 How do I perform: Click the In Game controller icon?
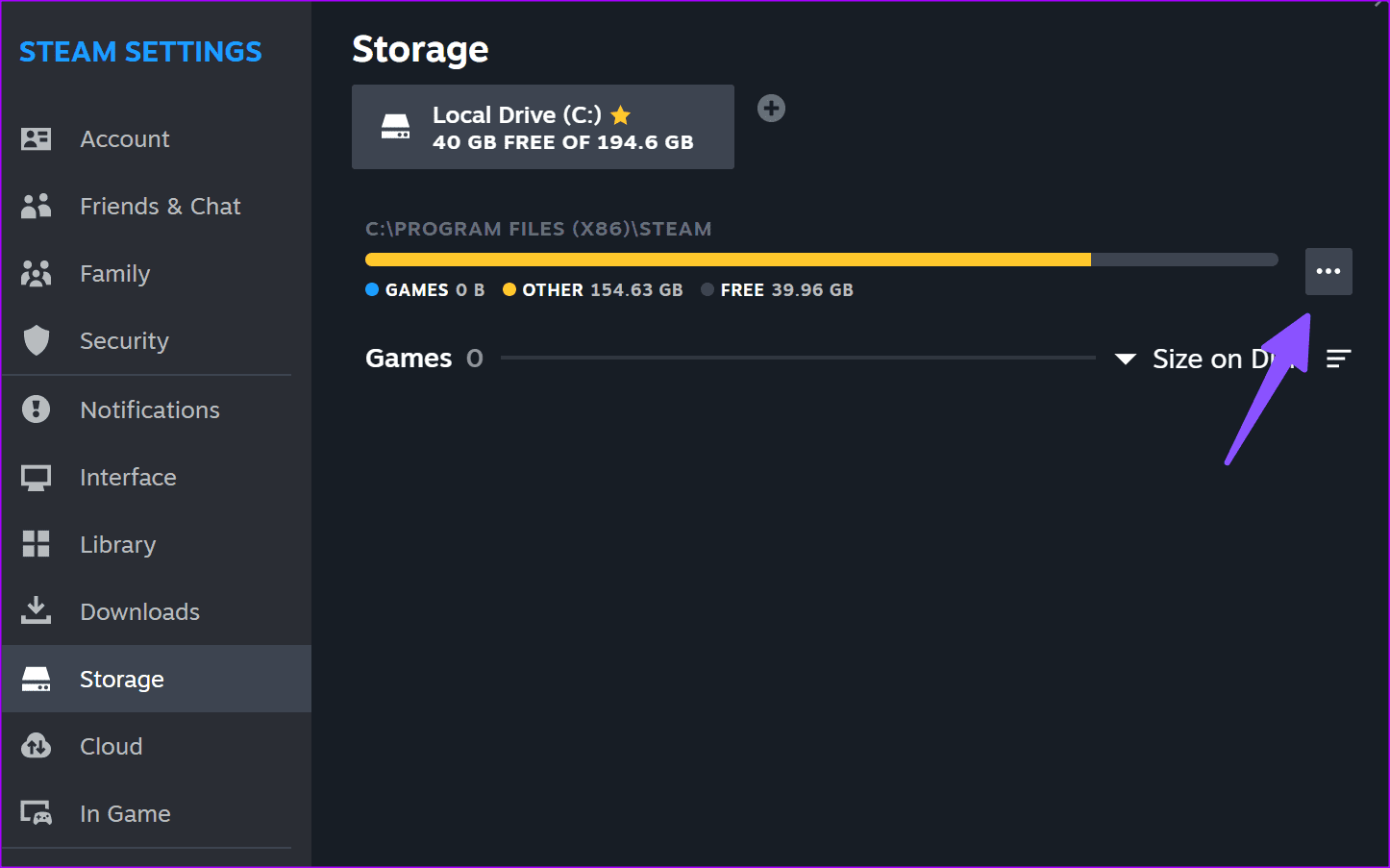[36, 813]
